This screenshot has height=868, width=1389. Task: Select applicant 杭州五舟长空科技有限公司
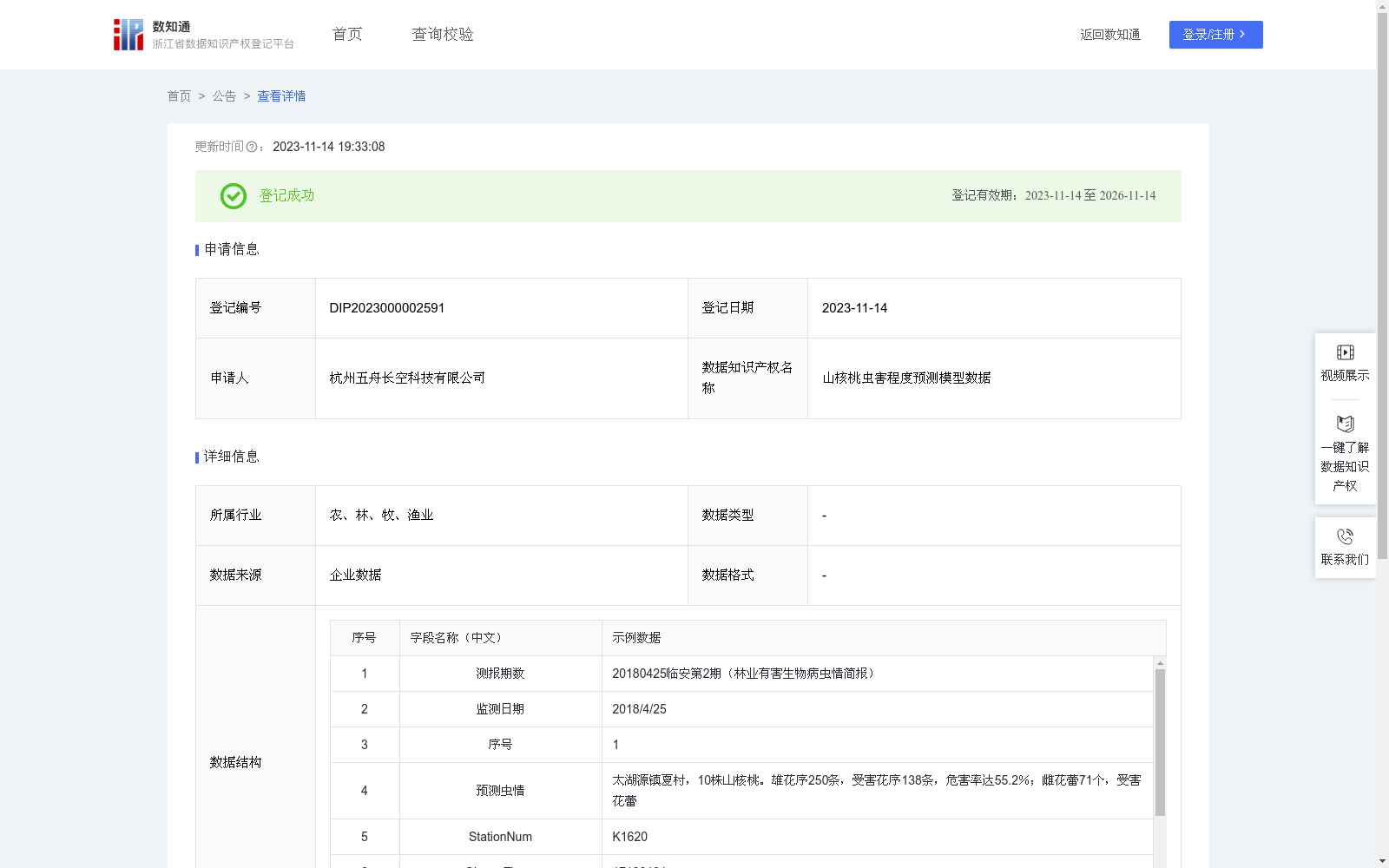(x=407, y=378)
